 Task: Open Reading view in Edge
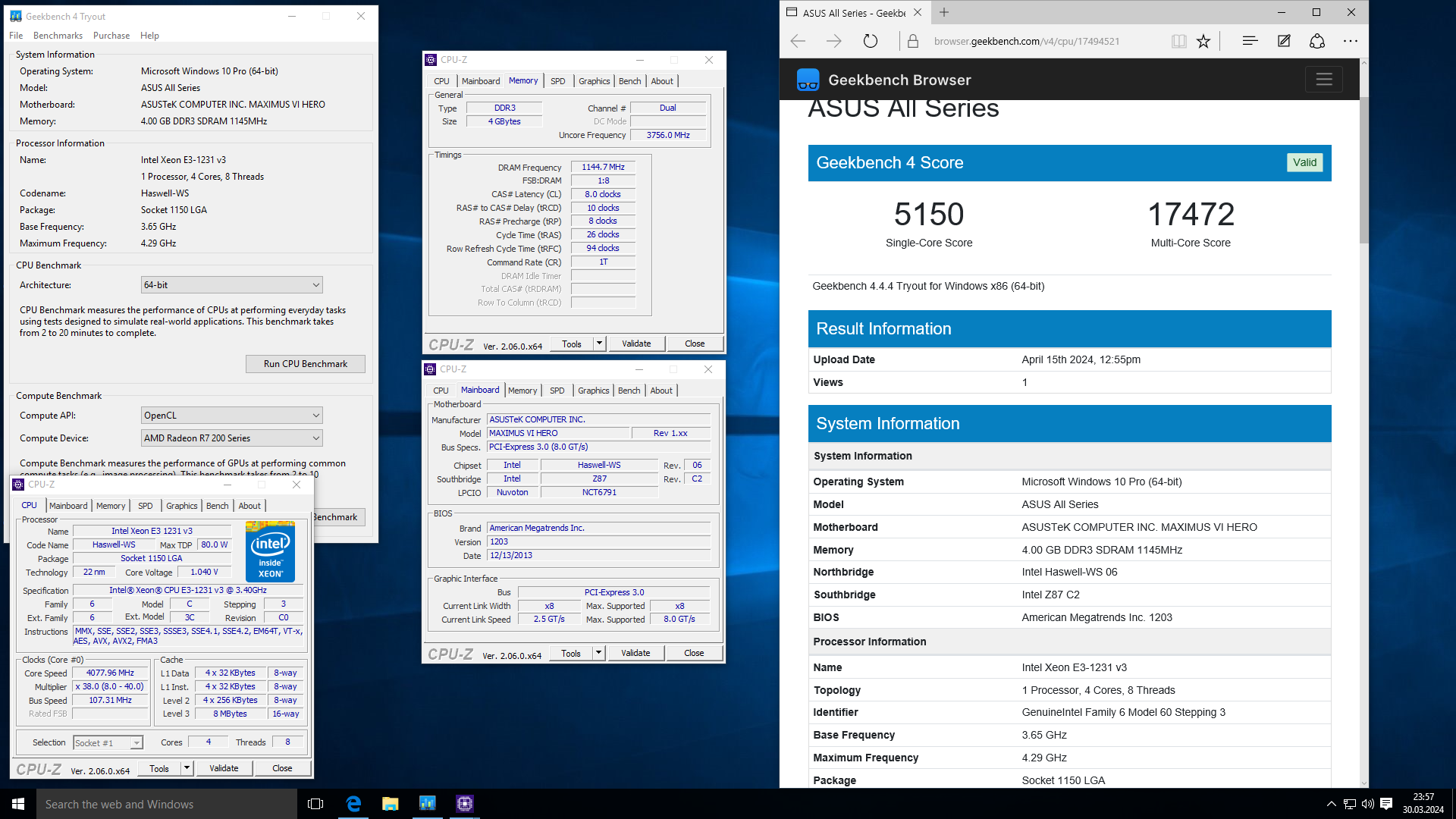(1178, 41)
